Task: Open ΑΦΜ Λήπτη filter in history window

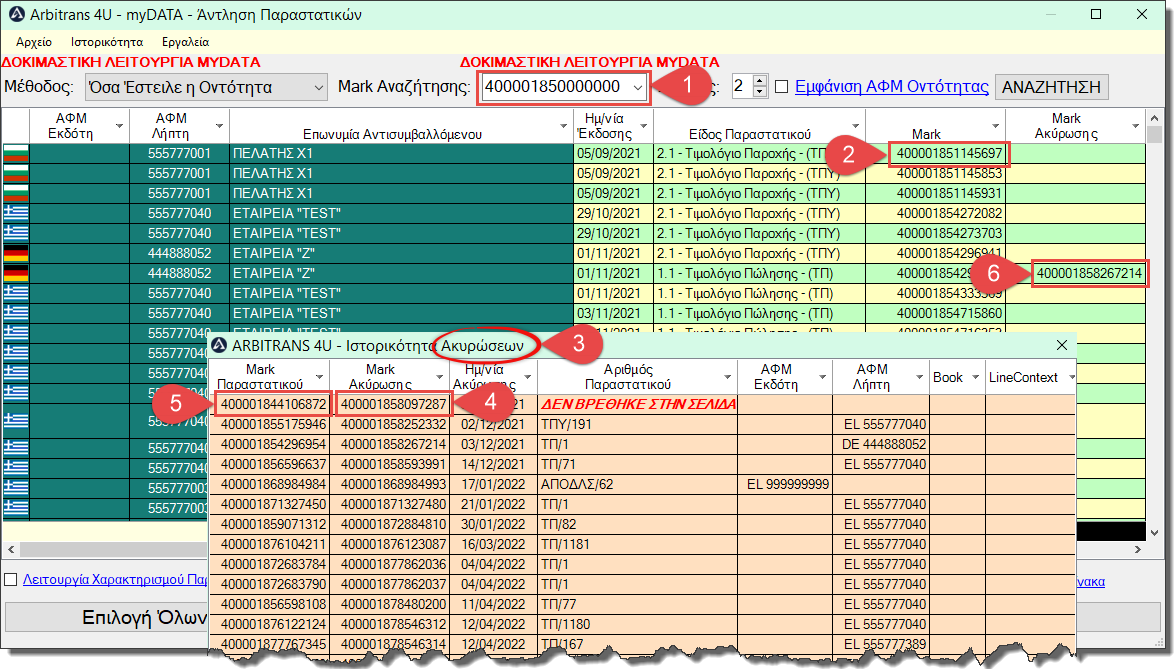Action: [x=919, y=376]
